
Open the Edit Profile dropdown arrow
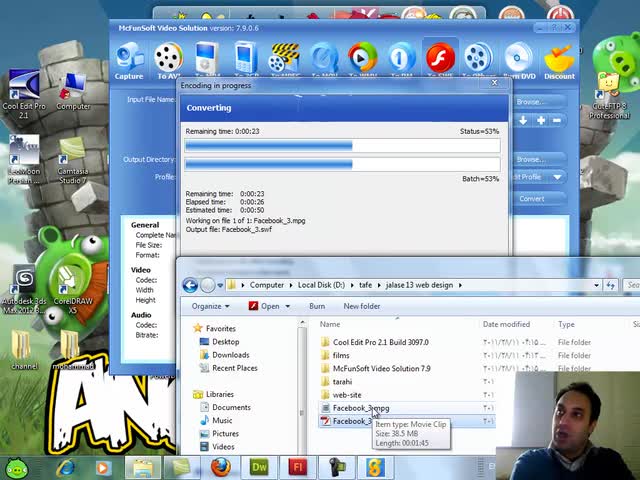coord(558,177)
